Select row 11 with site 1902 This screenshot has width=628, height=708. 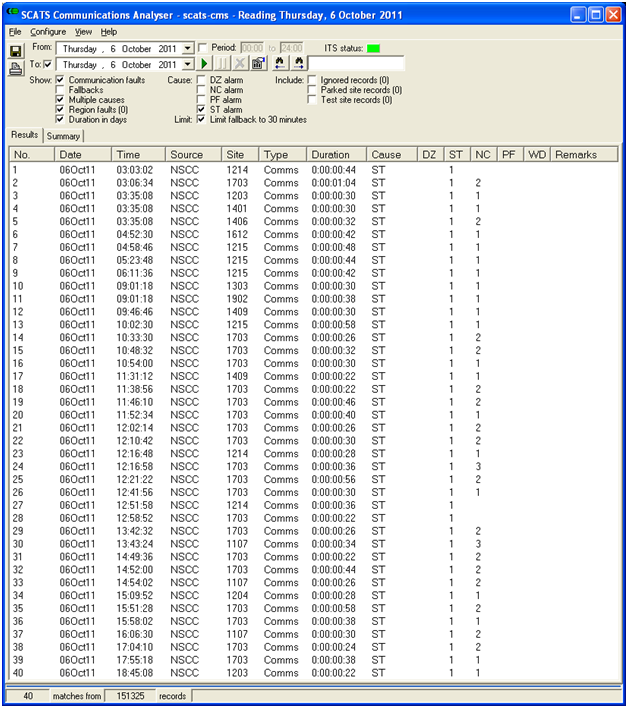coord(314,299)
